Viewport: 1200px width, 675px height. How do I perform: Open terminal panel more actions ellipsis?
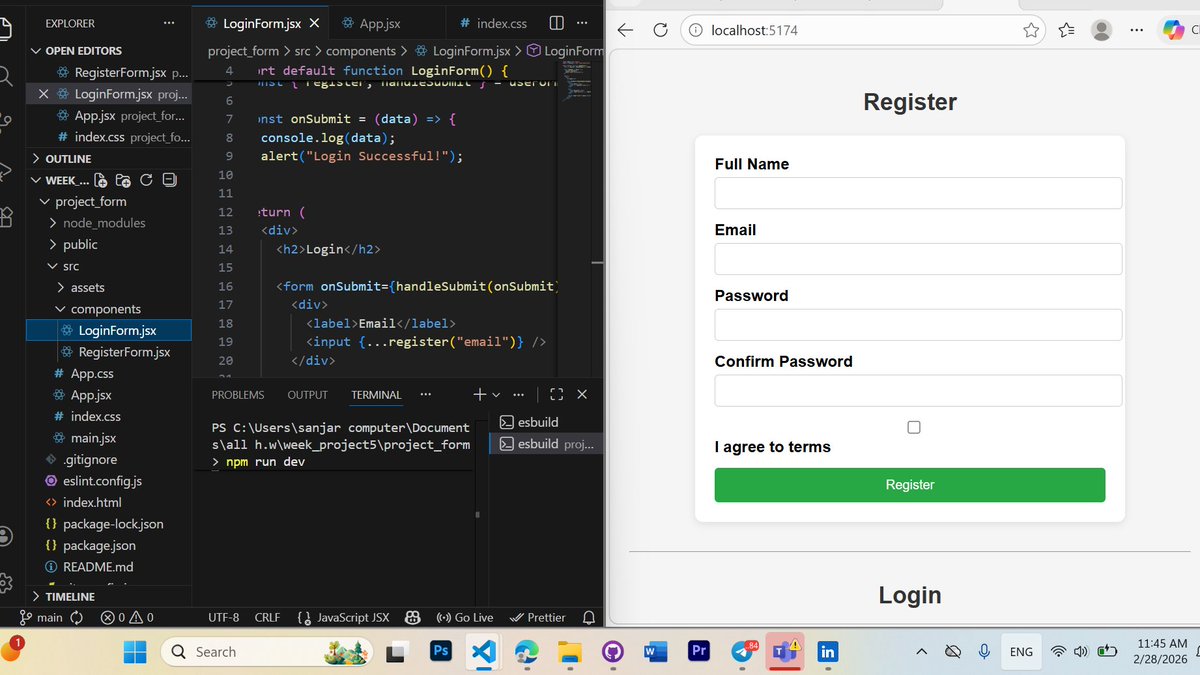click(x=518, y=394)
